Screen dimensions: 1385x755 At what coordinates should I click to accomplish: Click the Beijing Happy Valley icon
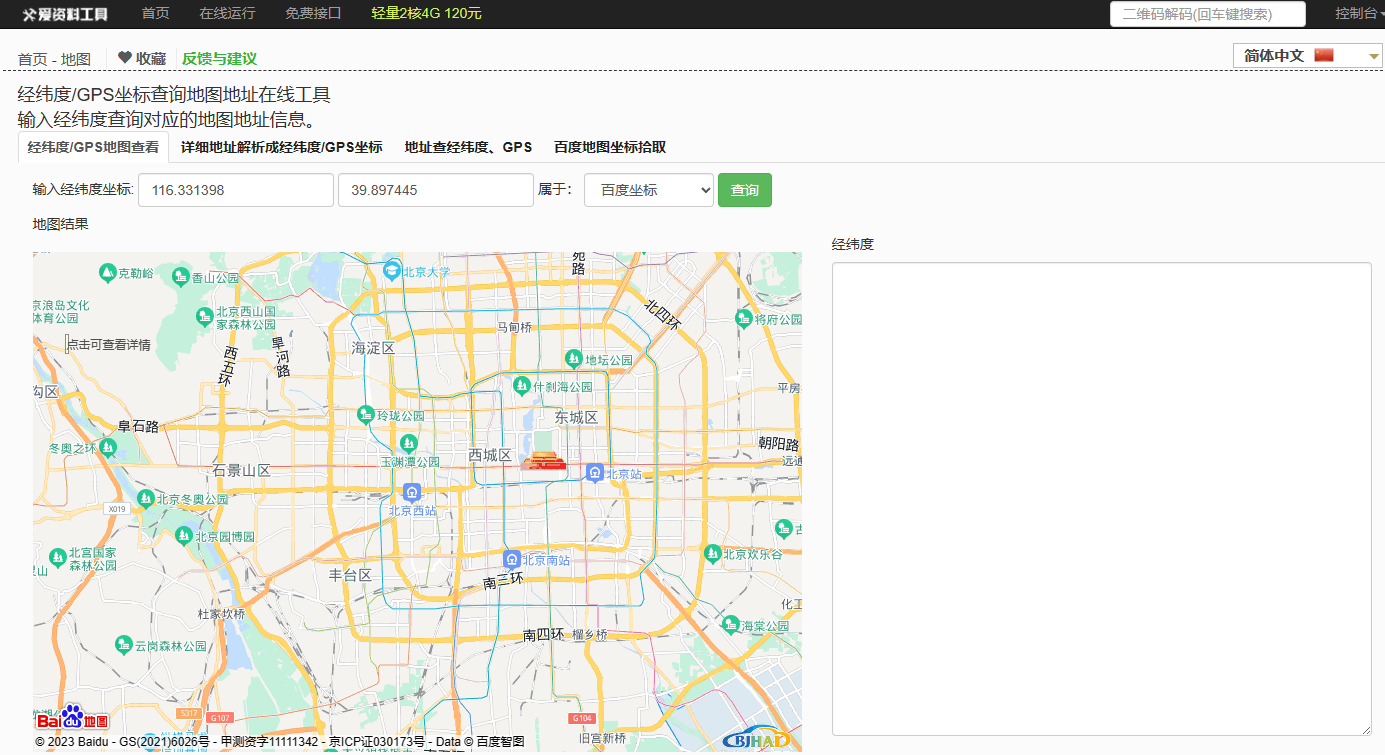(x=712, y=553)
